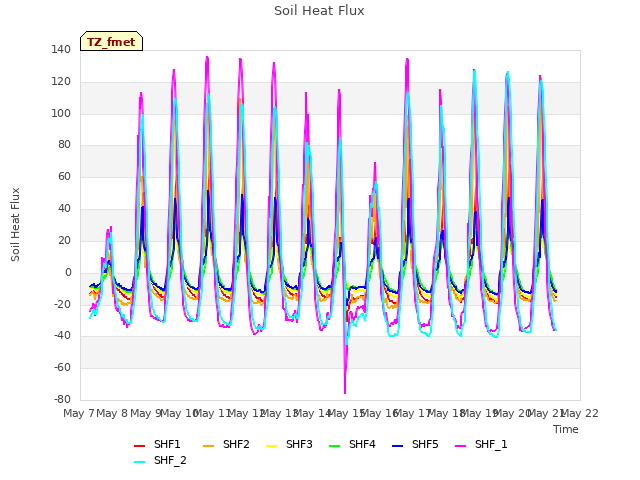
Task: Toggle the SHF_2 series in legend
Action: click(x=160, y=461)
